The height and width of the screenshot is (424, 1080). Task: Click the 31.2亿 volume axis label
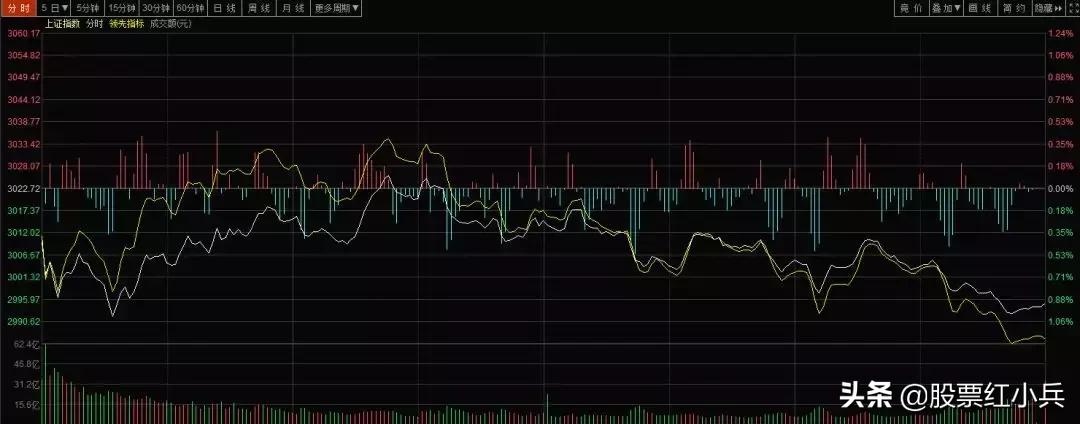(27, 383)
